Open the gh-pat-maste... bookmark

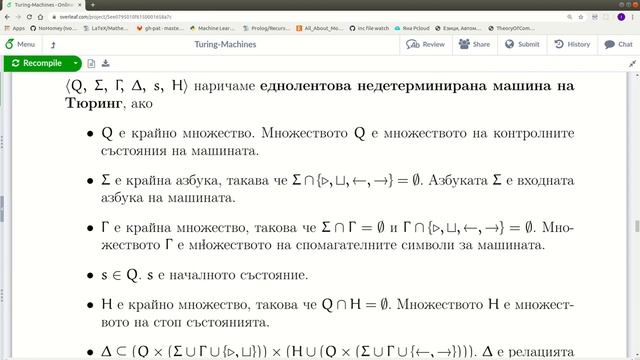(161, 28)
